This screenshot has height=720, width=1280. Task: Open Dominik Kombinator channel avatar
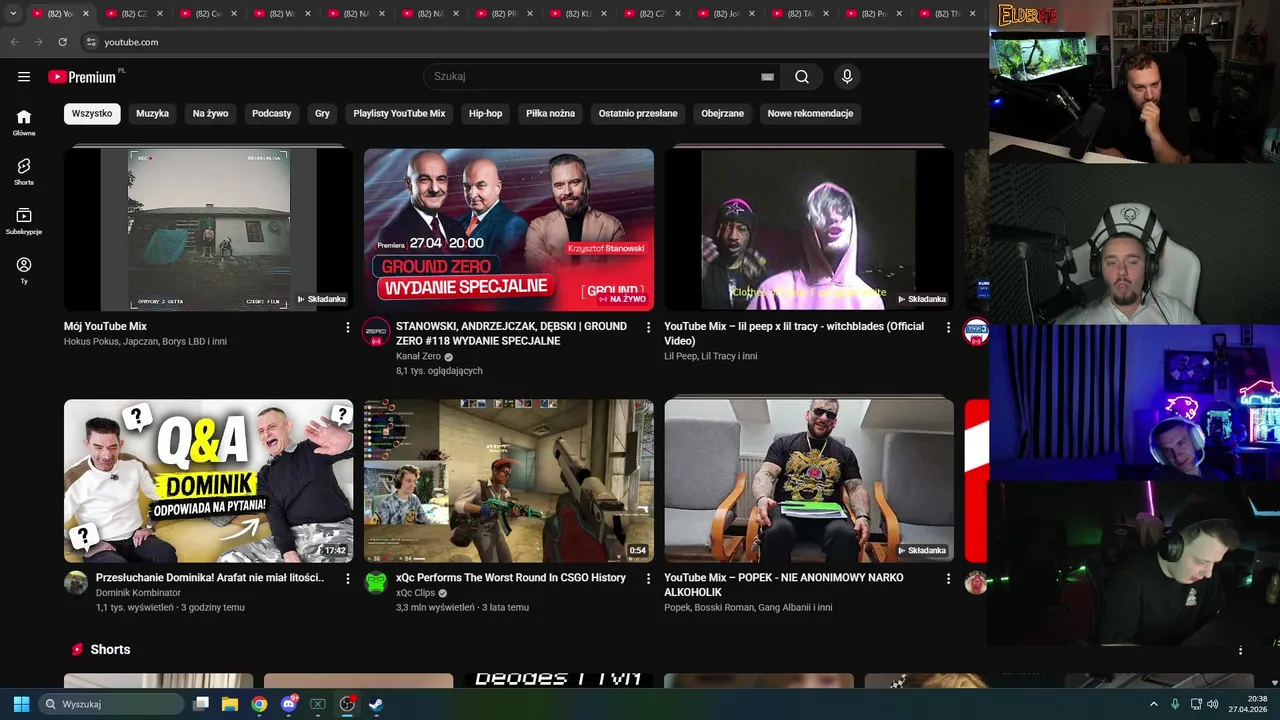pos(76,583)
